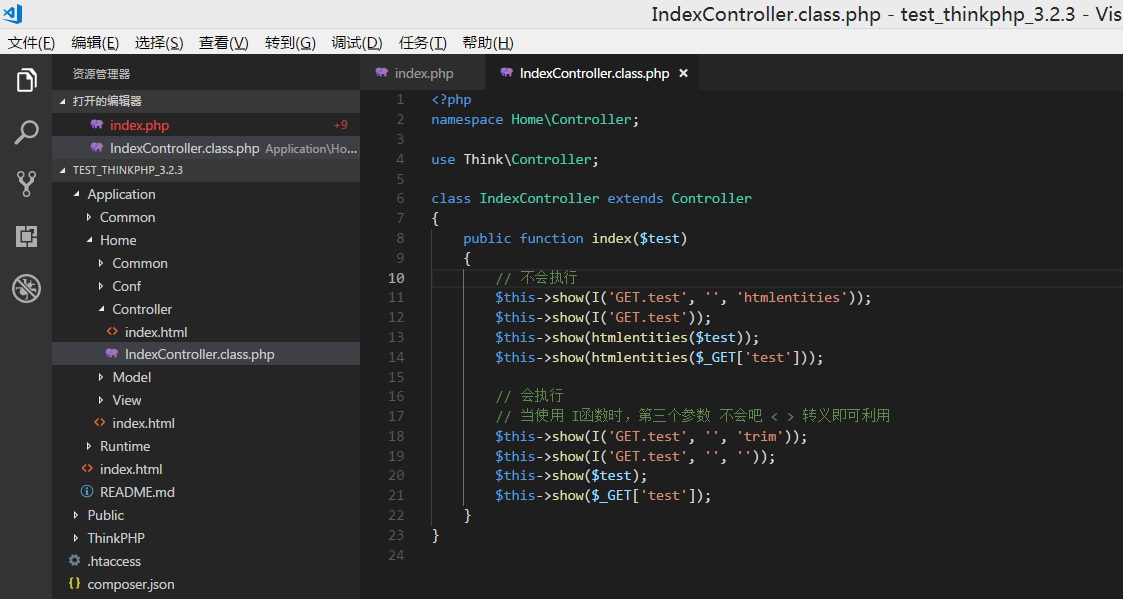Screen dimensions: 1123x599
Task: Click the +9 badge beside index.php
Action: pyautogui.click(x=340, y=125)
